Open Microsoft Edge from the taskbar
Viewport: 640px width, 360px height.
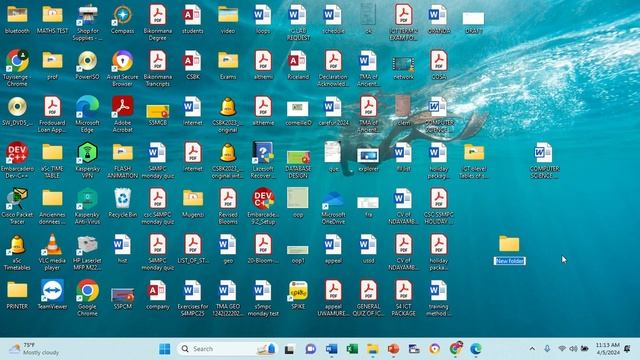coord(476,349)
